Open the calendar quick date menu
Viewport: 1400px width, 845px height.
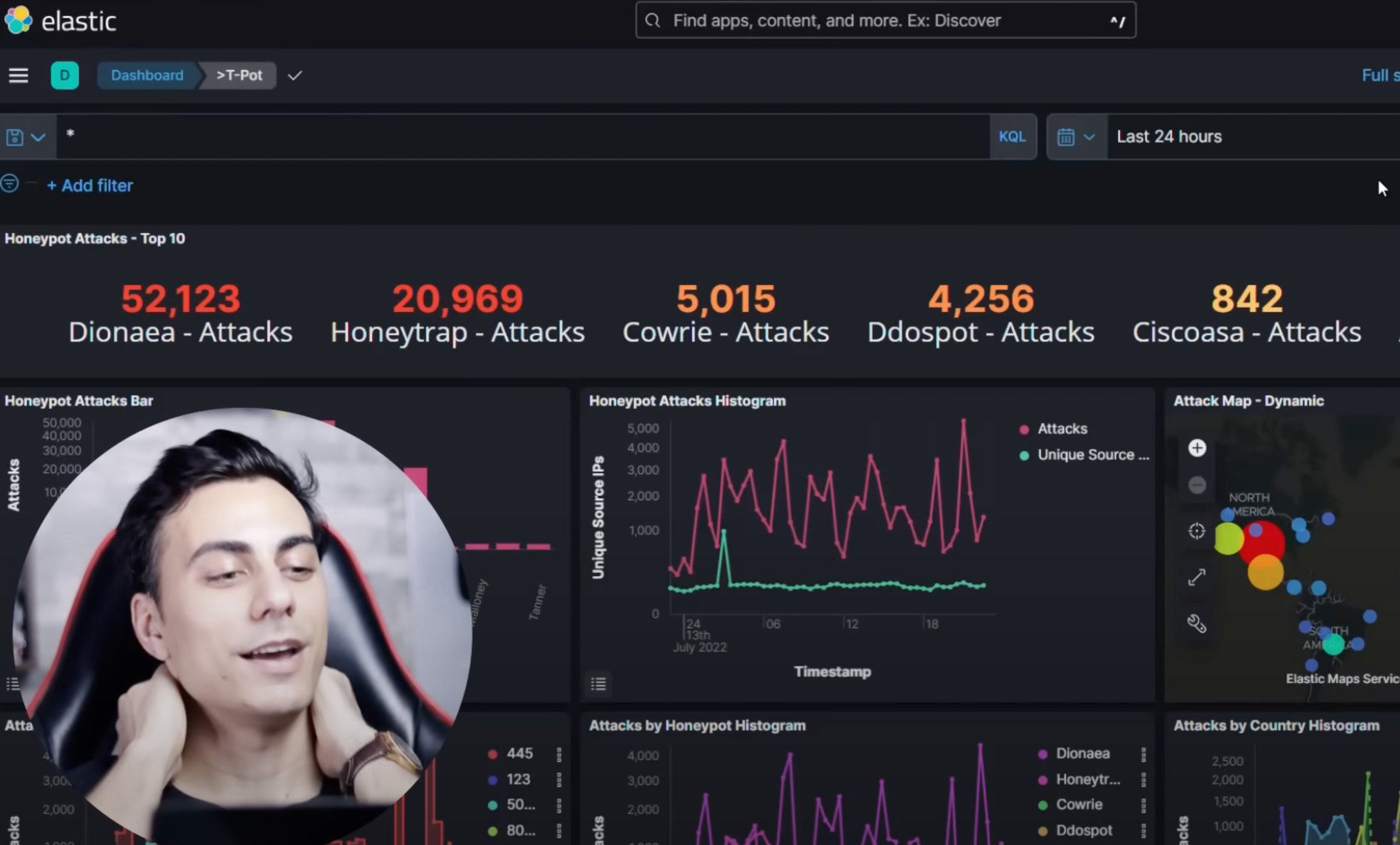point(1077,137)
